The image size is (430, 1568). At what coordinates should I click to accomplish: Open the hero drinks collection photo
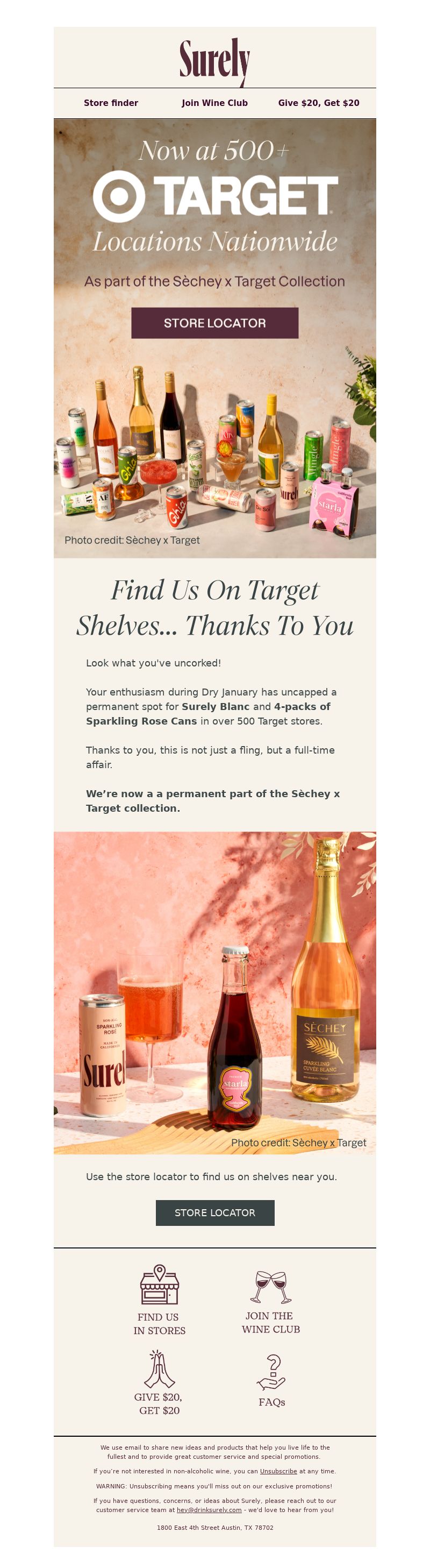click(214, 450)
